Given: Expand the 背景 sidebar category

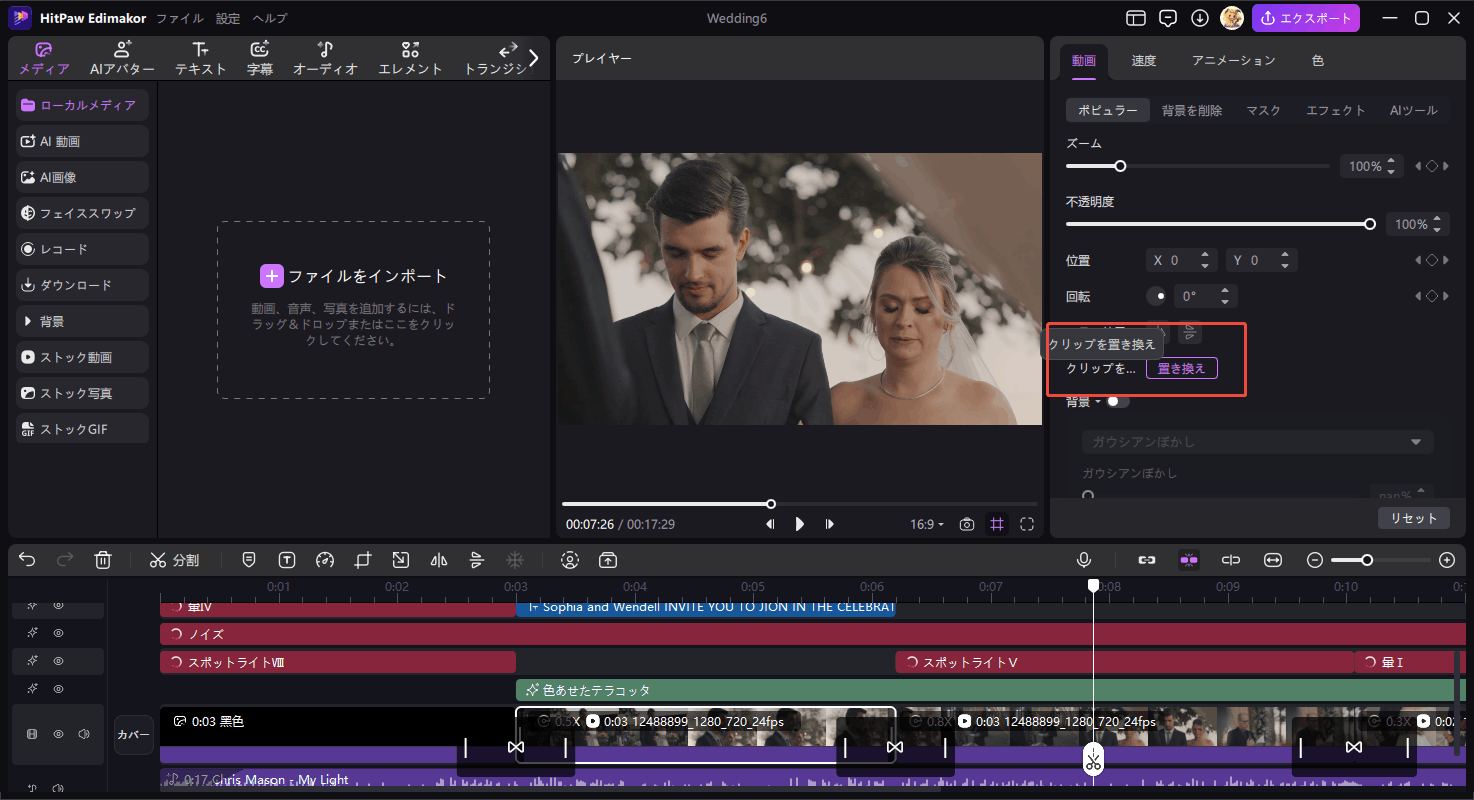Looking at the screenshot, I should pos(83,321).
